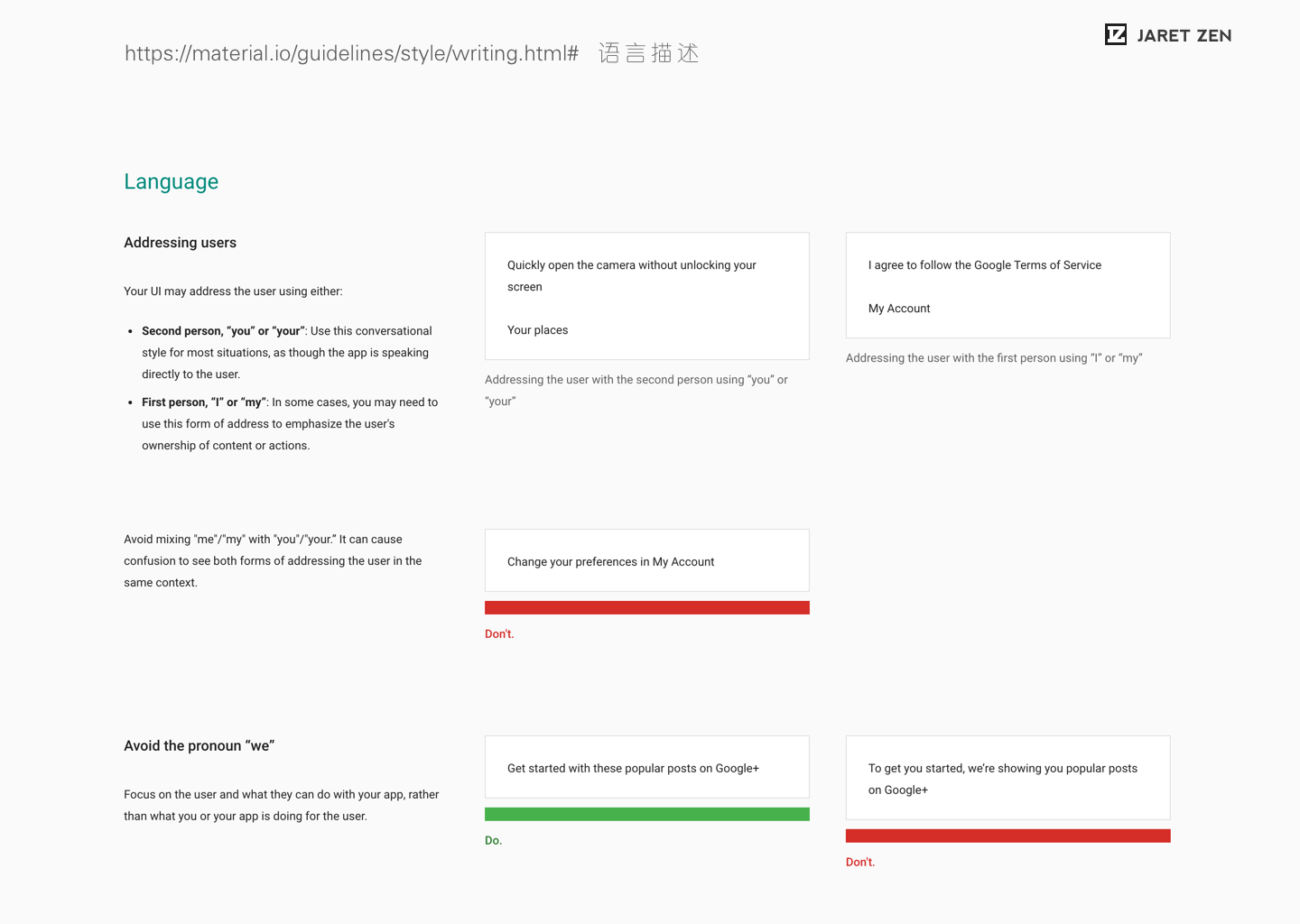Click the "Change your preferences" example card
The image size is (1300, 924).
pyautogui.click(x=646, y=561)
